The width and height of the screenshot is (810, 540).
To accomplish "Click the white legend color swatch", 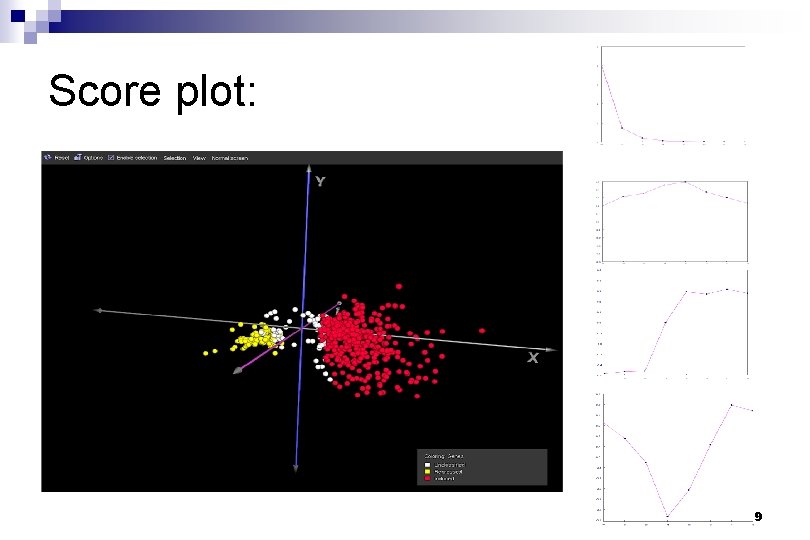I will pyautogui.click(x=427, y=465).
